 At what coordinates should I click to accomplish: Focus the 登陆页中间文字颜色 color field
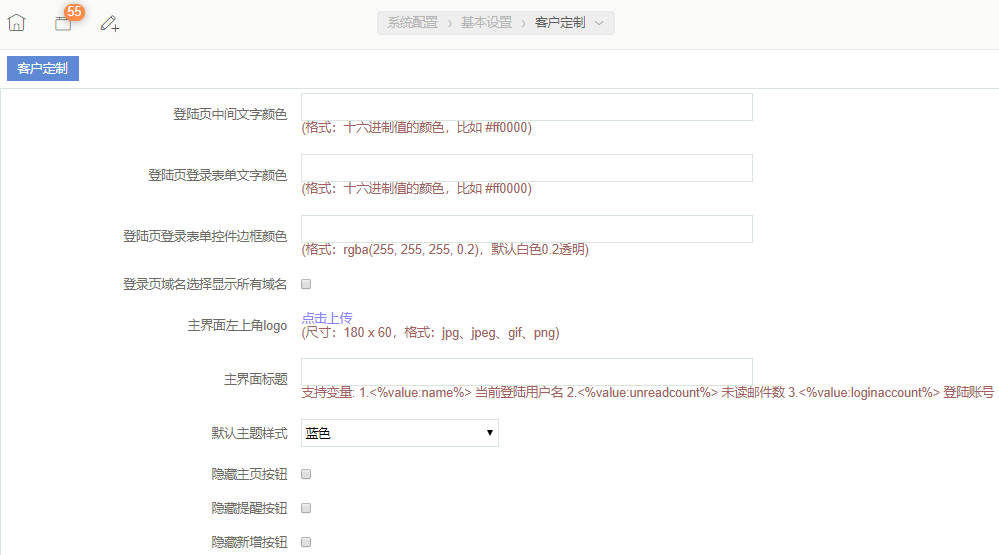coord(526,107)
